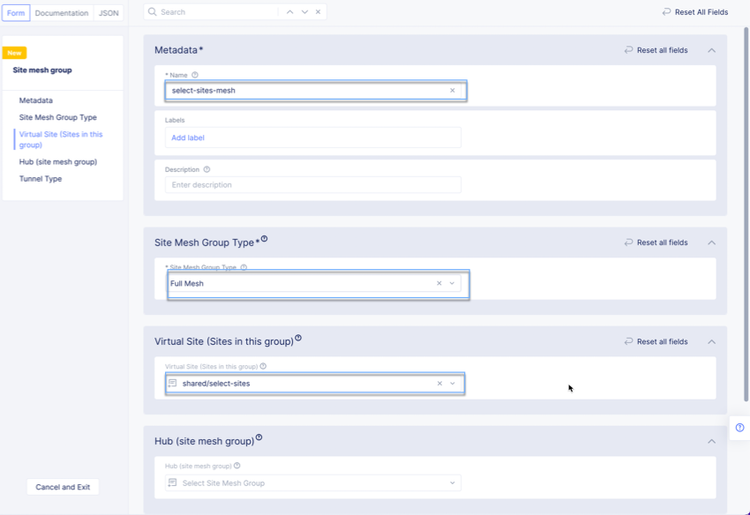The height and width of the screenshot is (515, 750).
Task: Switch to the JSON tab
Action: tap(109, 13)
